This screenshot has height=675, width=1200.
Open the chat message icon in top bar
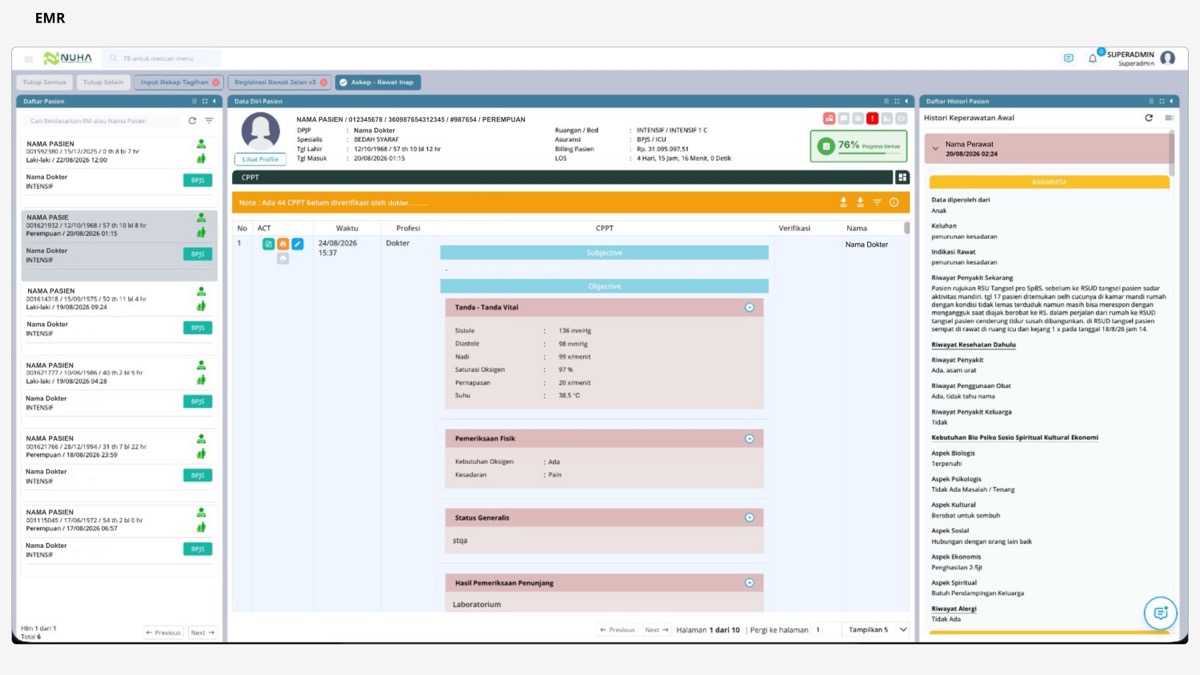click(x=1068, y=59)
